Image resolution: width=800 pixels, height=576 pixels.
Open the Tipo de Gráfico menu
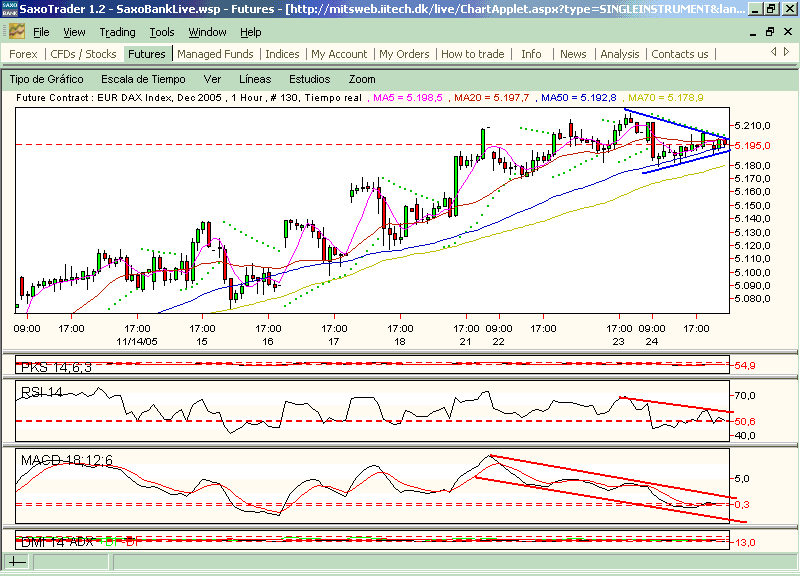pos(46,80)
